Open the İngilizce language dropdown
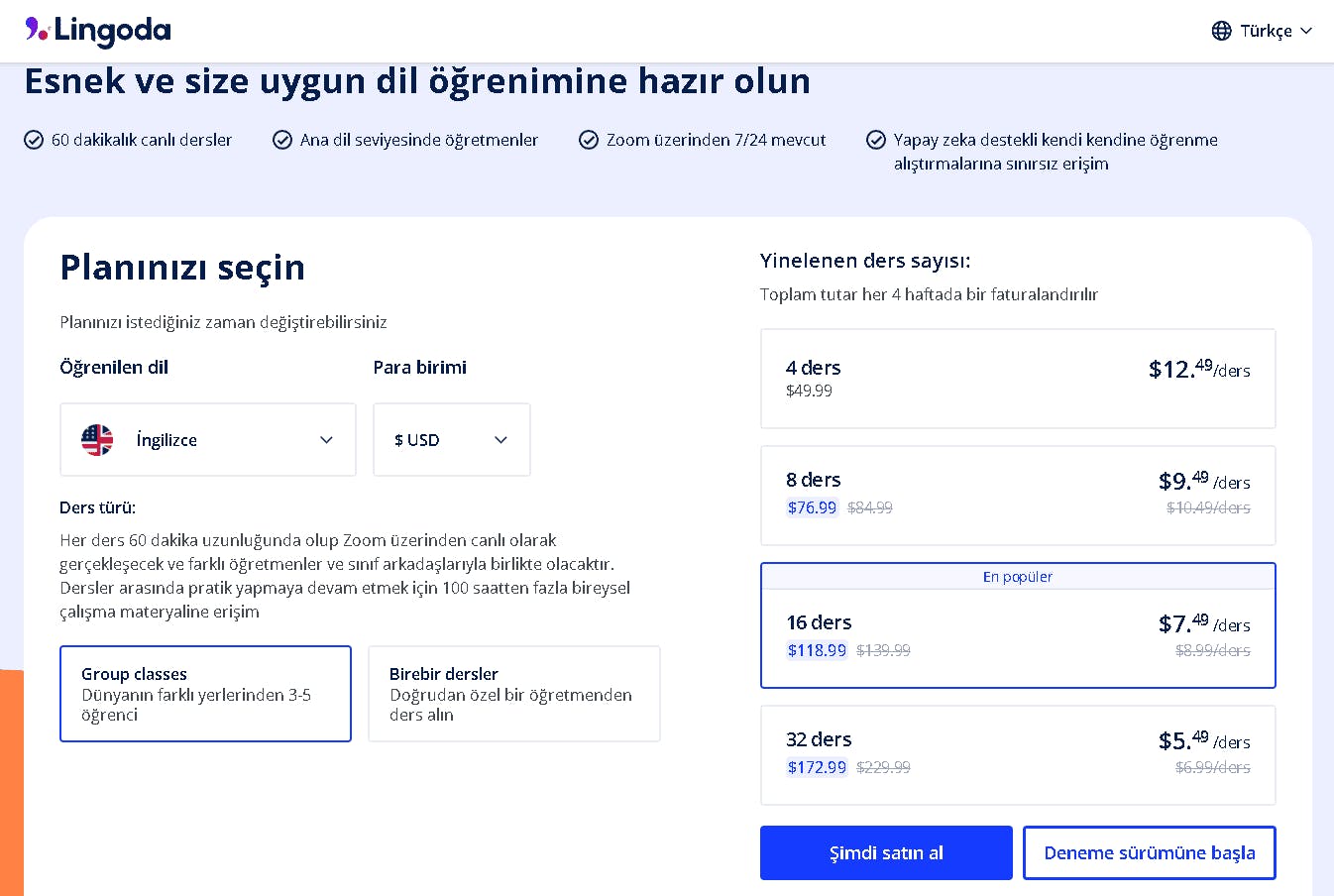This screenshot has height=896, width=1334. 208,440
